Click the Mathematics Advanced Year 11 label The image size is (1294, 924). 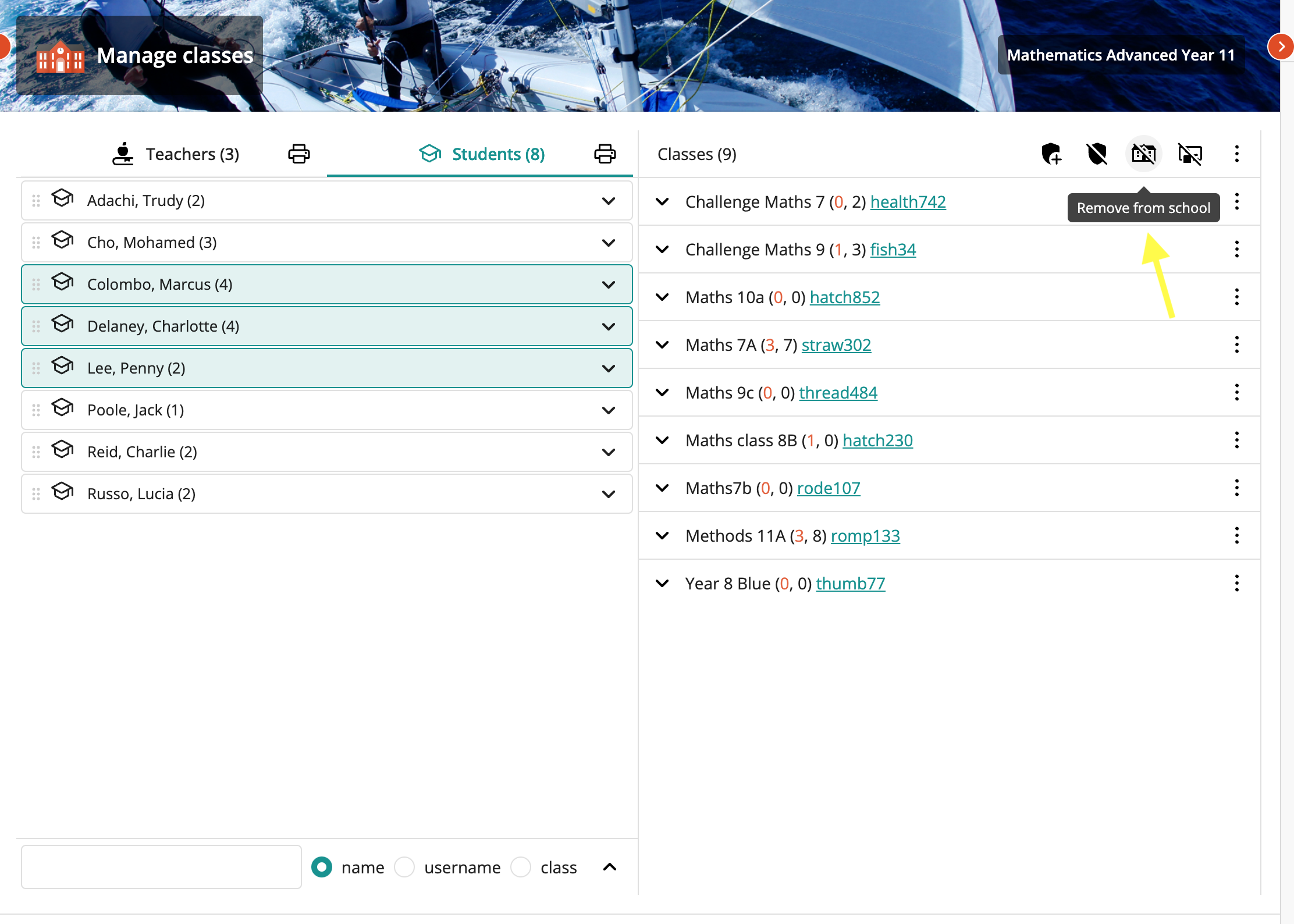[x=1121, y=55]
